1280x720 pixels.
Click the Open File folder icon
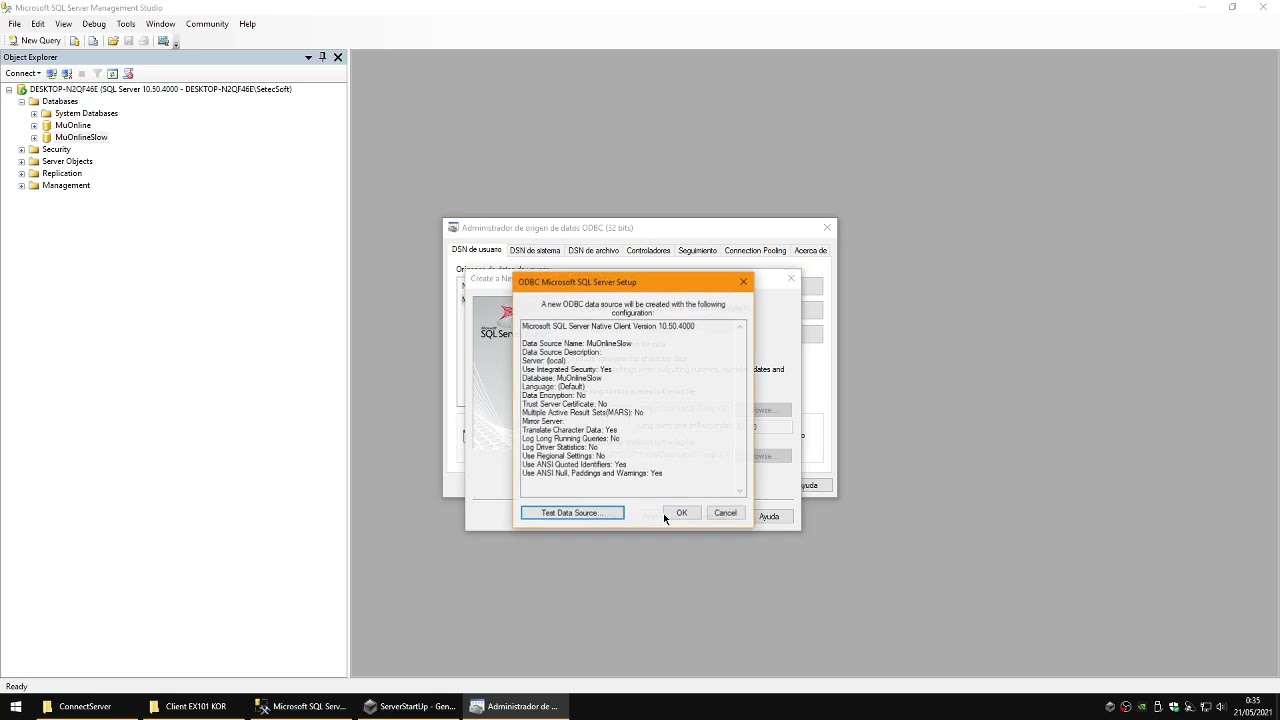pos(113,41)
